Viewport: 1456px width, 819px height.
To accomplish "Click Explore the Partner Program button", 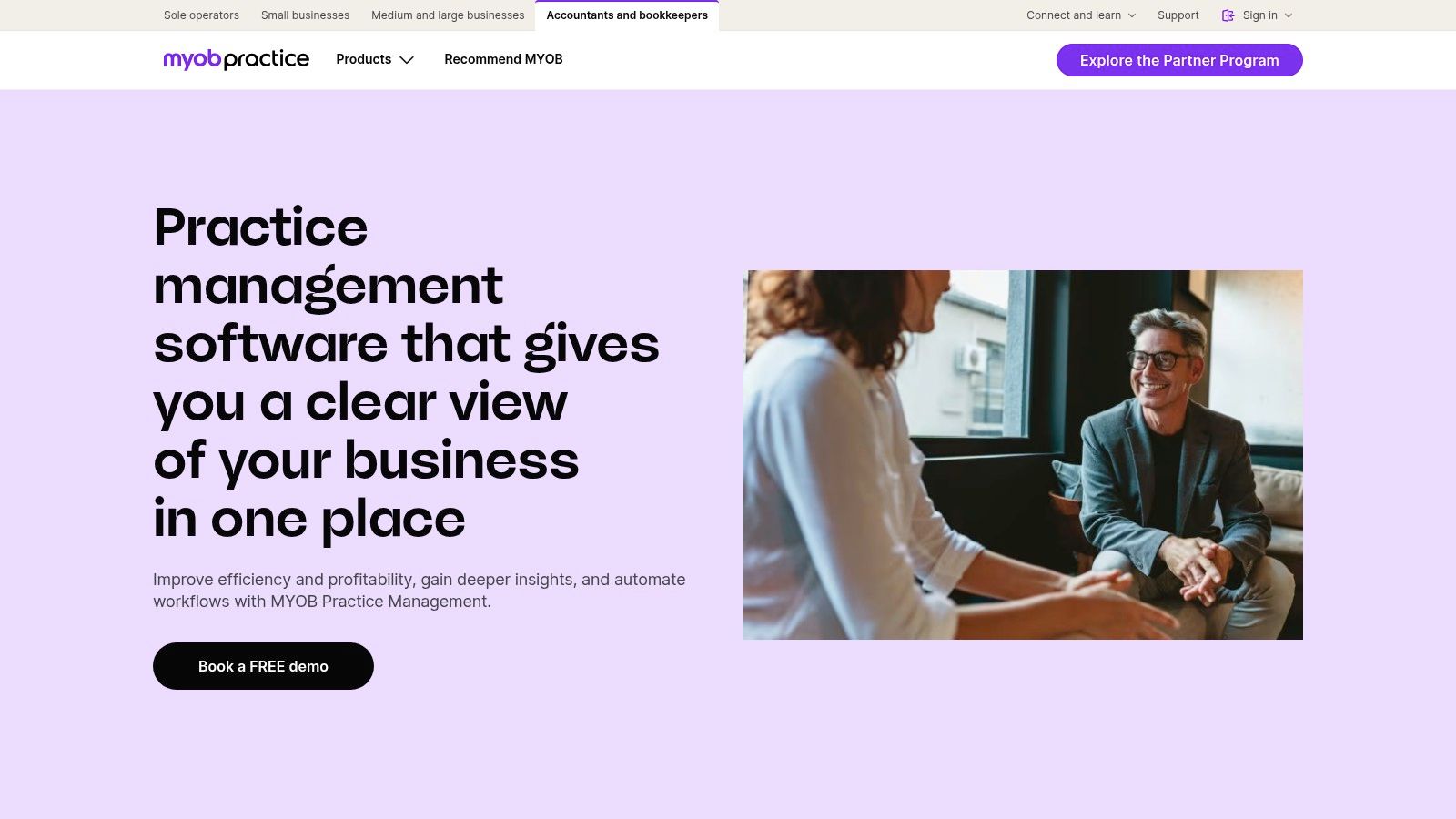I will tap(1179, 60).
